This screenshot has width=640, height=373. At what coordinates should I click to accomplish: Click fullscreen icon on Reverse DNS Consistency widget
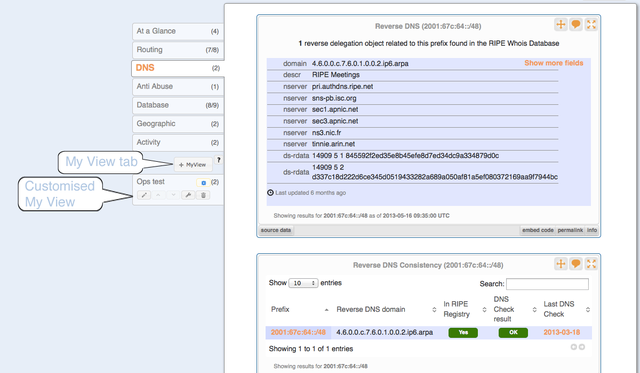point(591,264)
